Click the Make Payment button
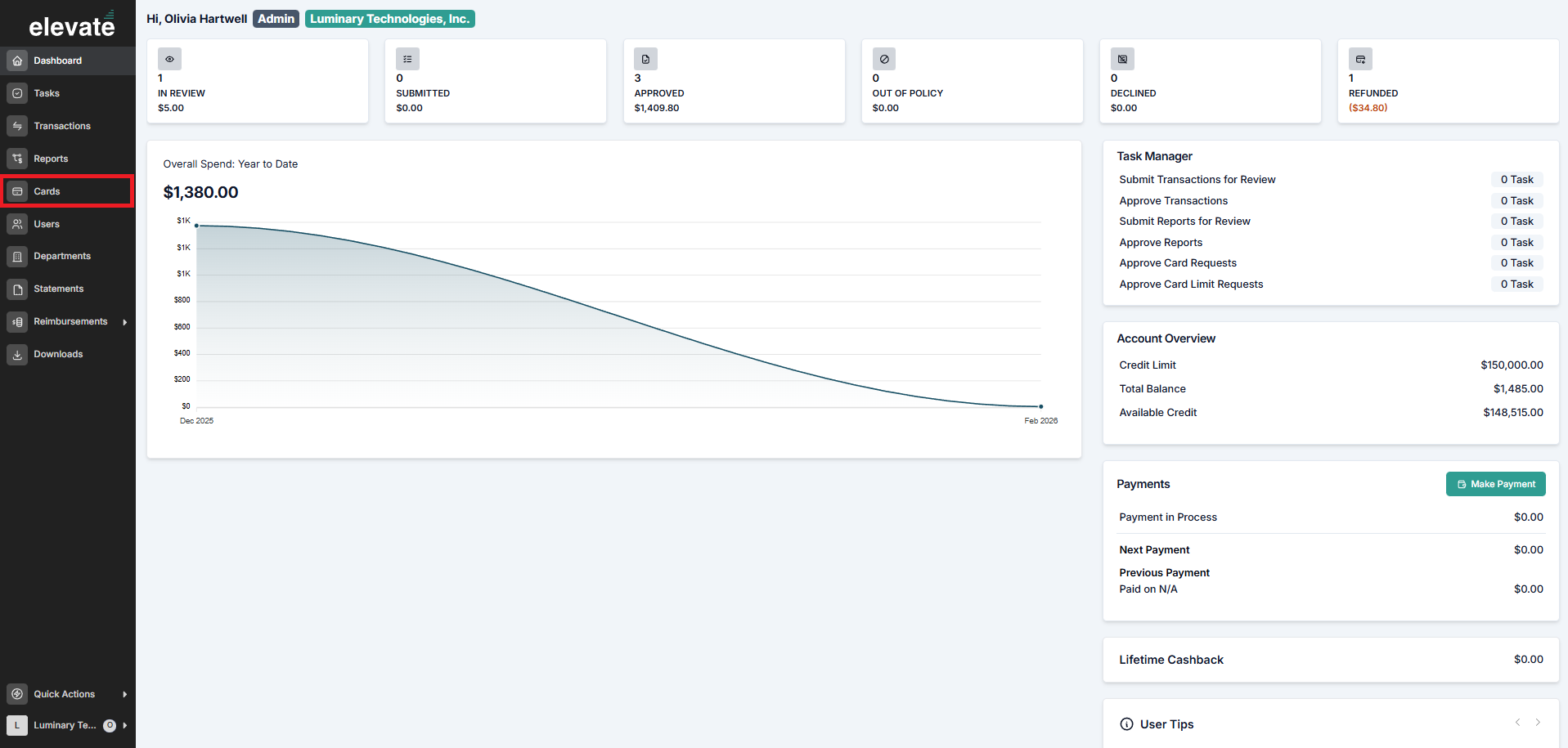The image size is (1568, 748). [1495, 484]
